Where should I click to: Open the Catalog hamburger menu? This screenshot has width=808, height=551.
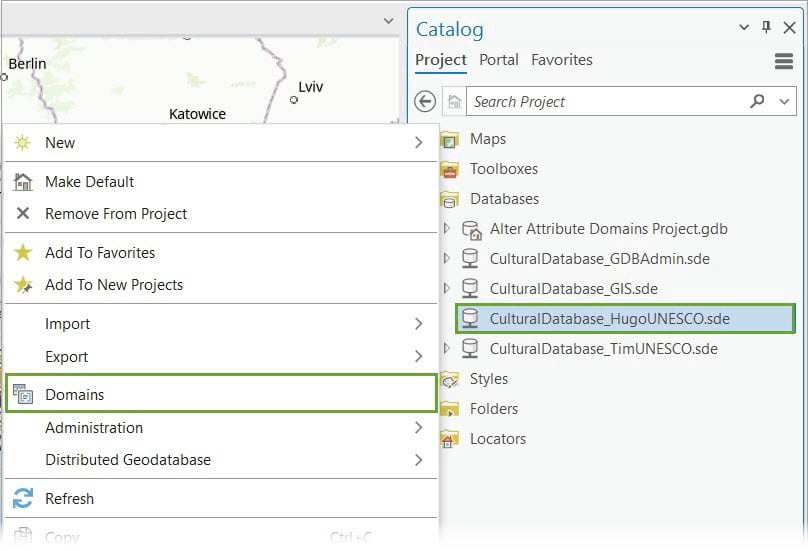point(784,61)
